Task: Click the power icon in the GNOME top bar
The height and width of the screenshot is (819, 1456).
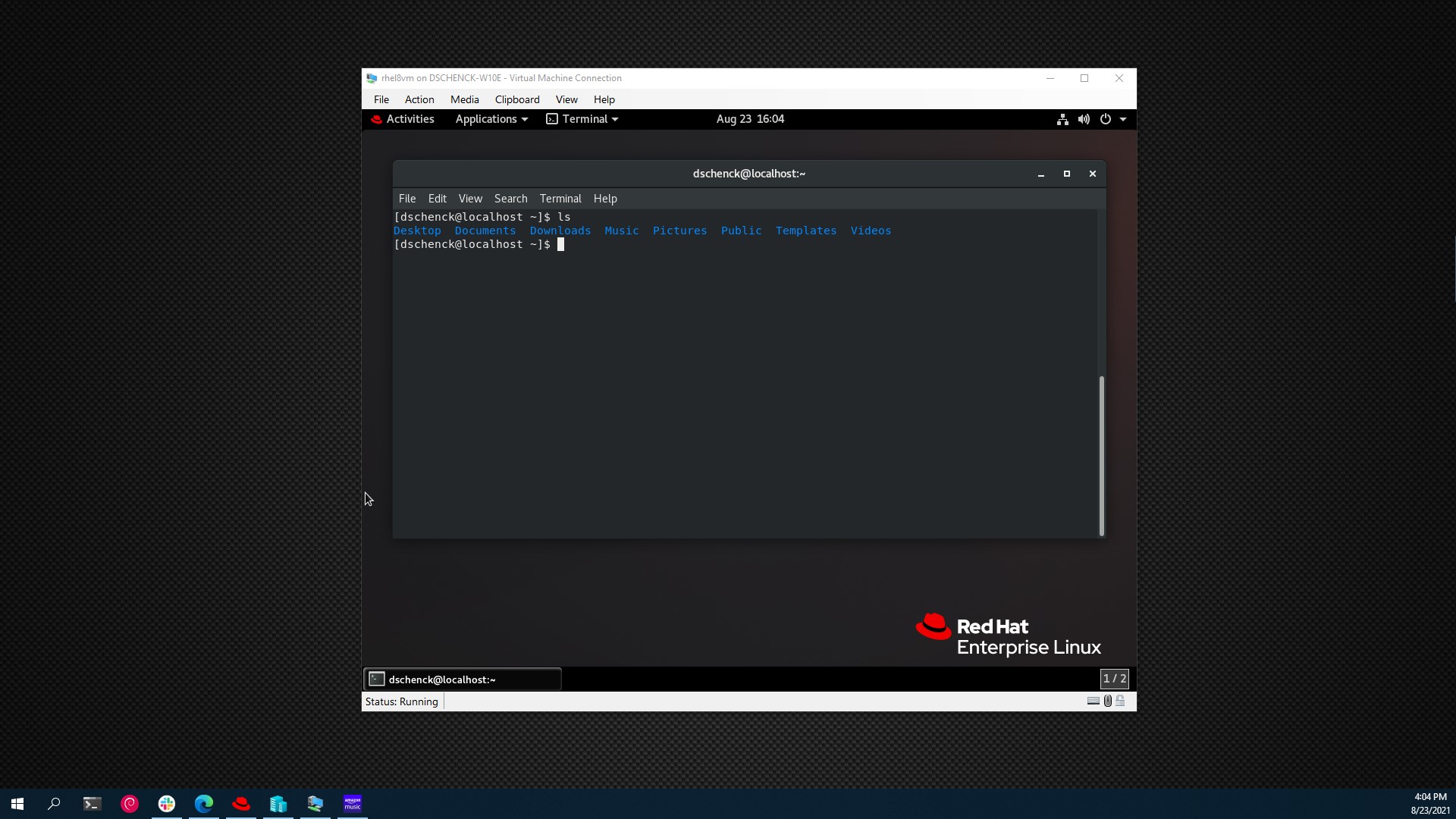Action: click(x=1105, y=119)
